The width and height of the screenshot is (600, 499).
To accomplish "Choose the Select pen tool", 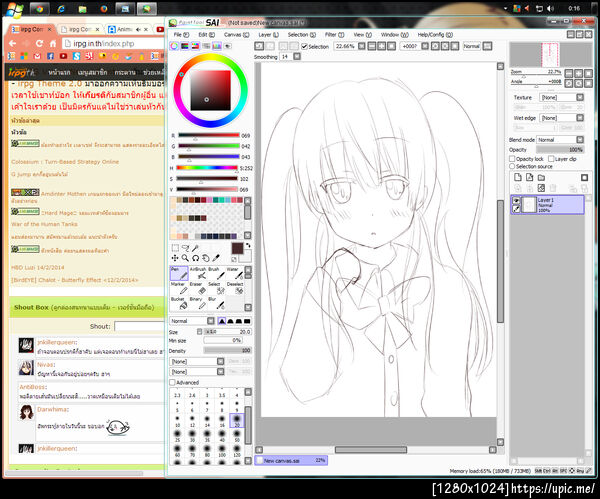I will pos(216,288).
